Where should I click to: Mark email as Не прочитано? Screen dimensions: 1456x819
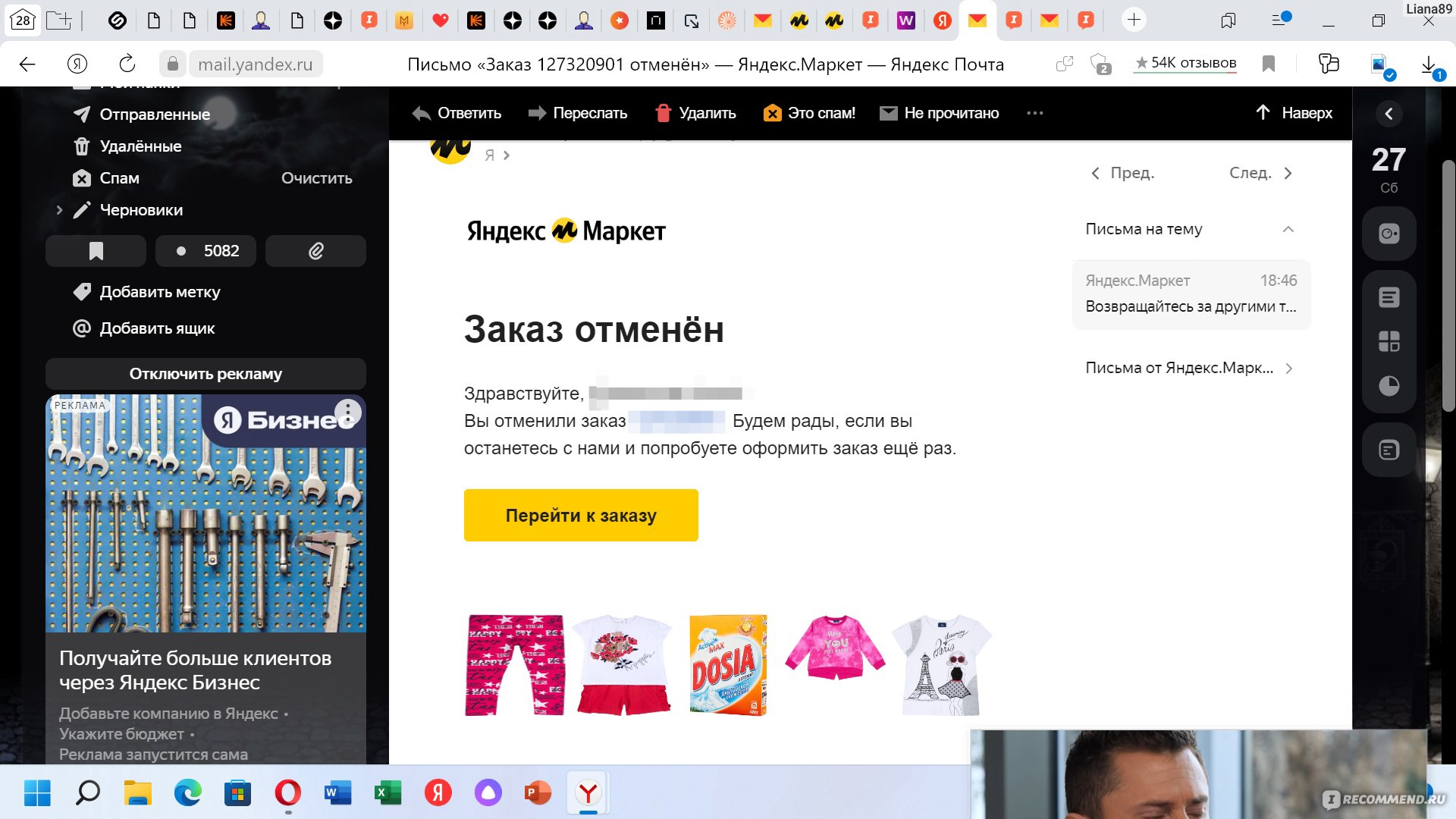939,113
